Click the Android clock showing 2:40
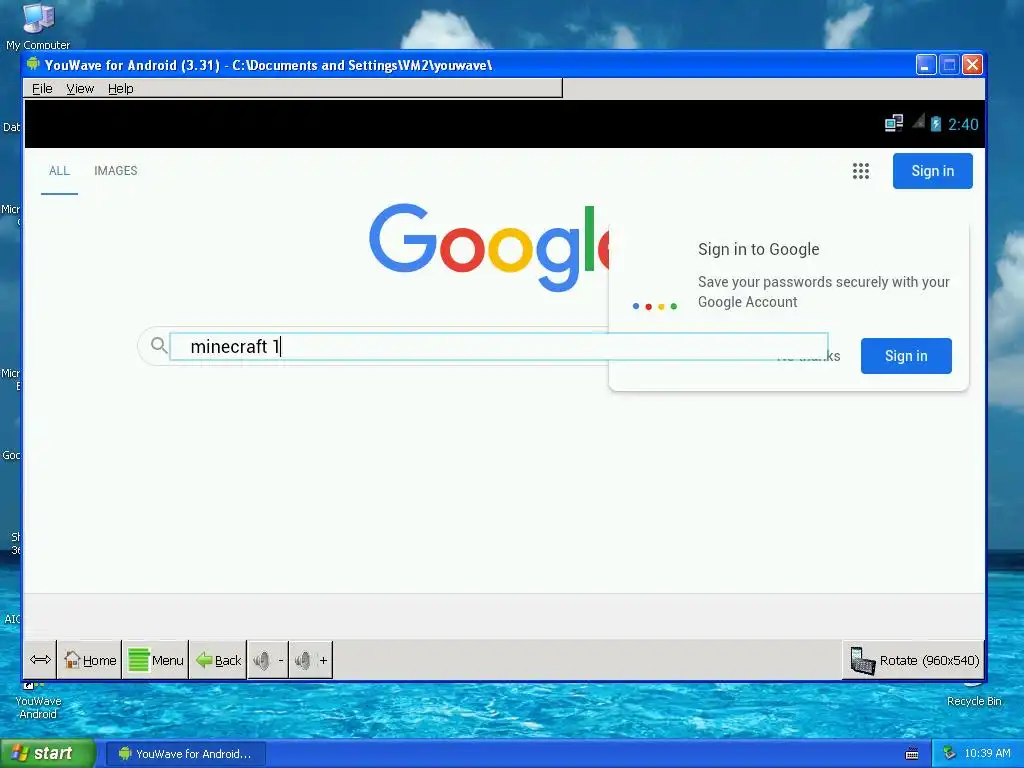 pyautogui.click(x=963, y=124)
